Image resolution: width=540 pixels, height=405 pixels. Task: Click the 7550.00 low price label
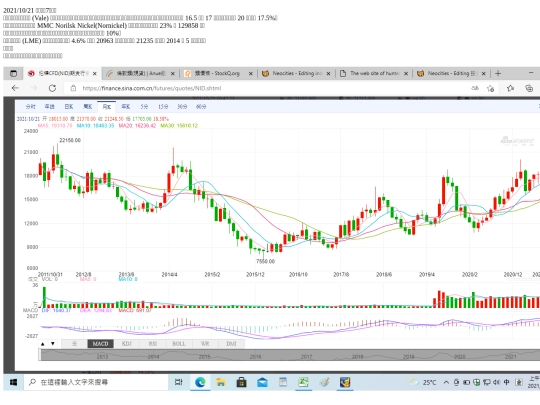(266, 261)
